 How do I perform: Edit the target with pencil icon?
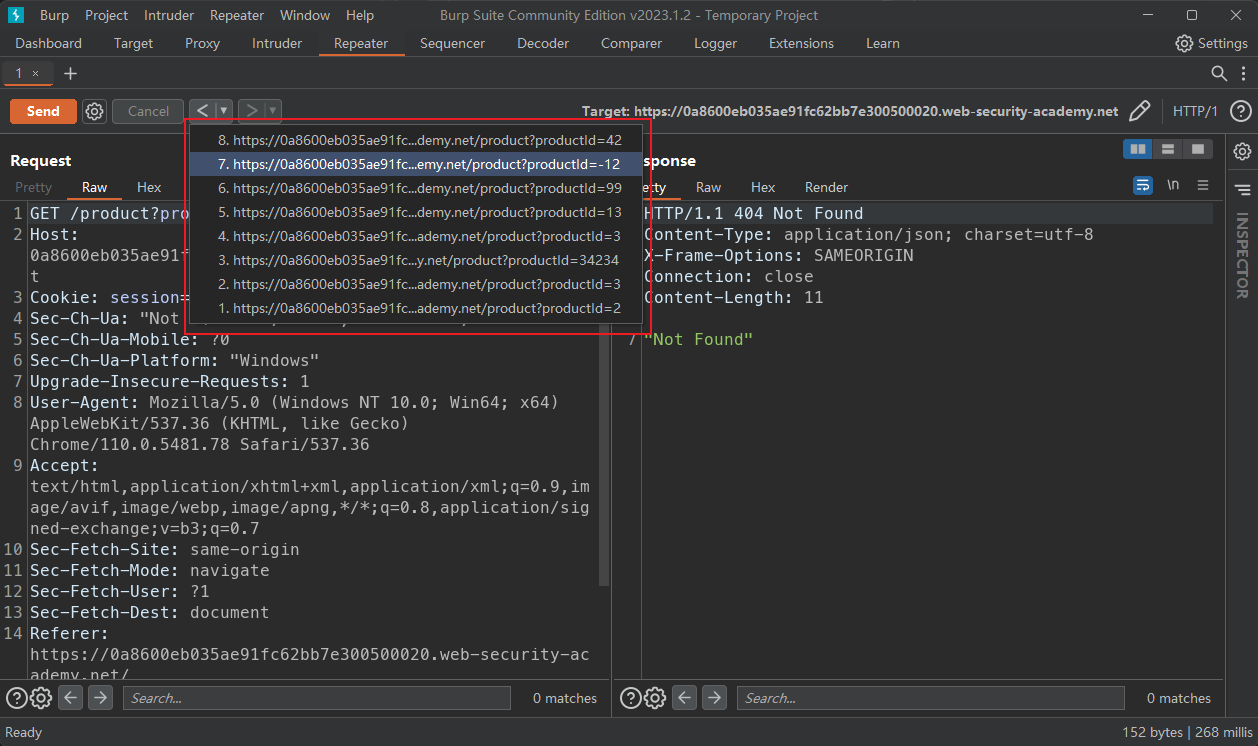click(1139, 111)
